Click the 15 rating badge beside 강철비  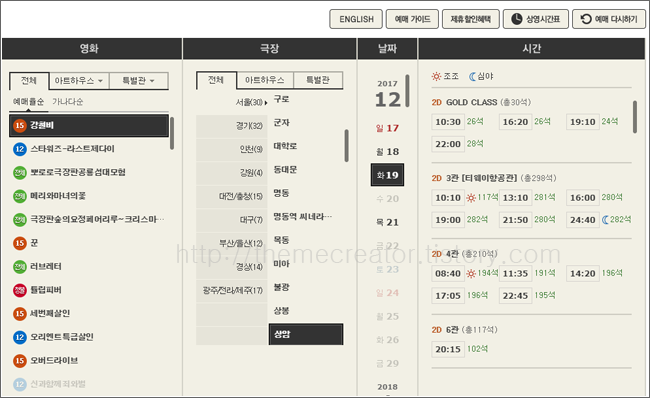coord(19,126)
